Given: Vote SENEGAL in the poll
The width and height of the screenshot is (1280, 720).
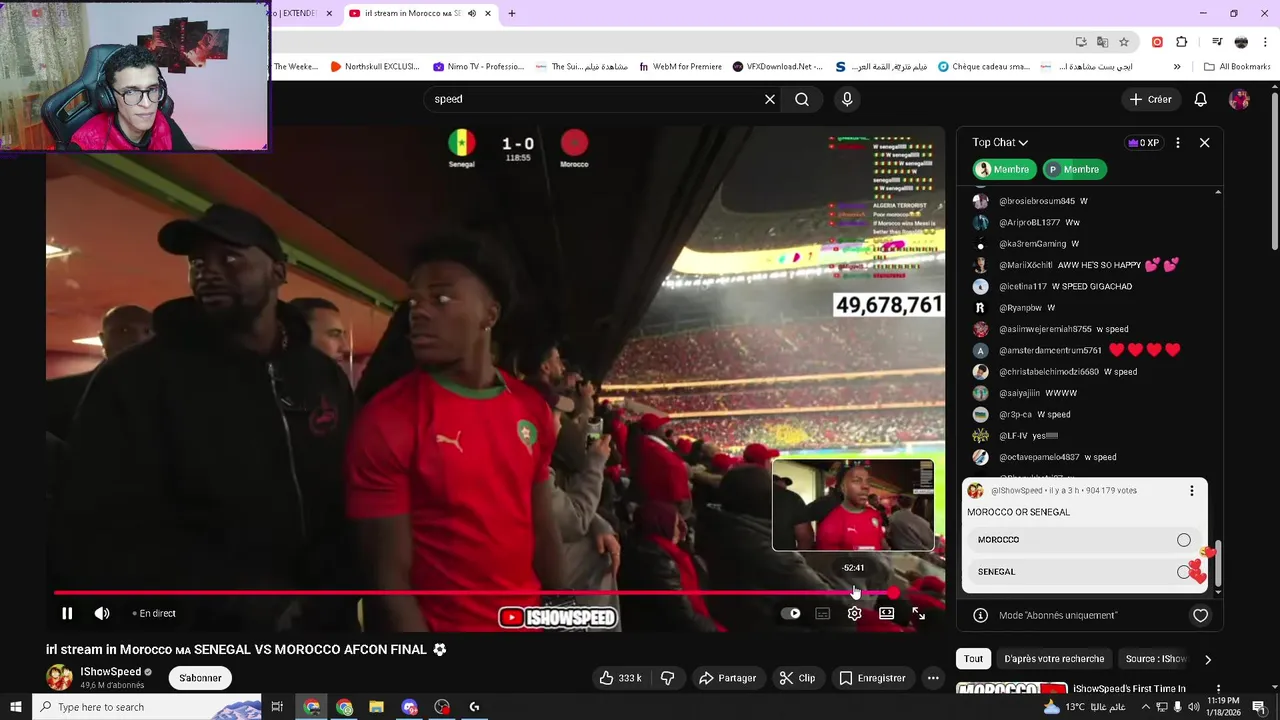Looking at the screenshot, I should point(1084,572).
